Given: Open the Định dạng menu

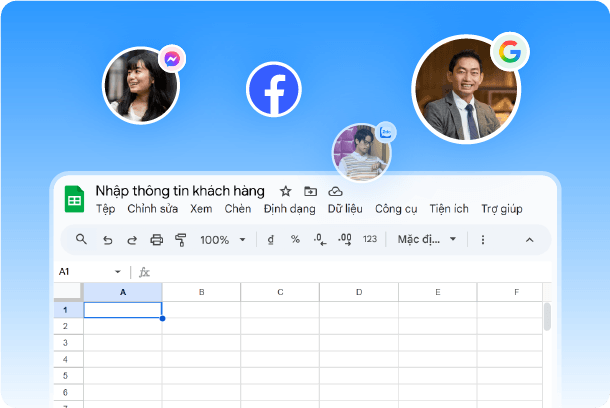Looking at the screenshot, I should tap(289, 209).
